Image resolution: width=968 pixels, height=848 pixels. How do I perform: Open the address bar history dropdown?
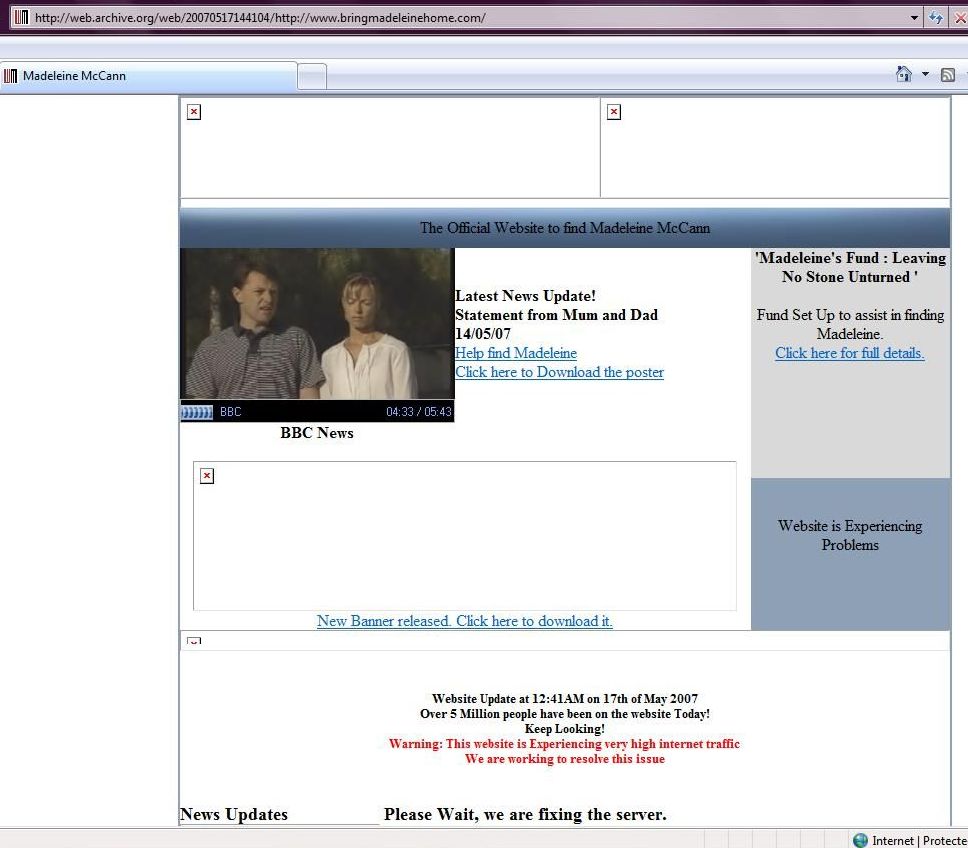(914, 18)
